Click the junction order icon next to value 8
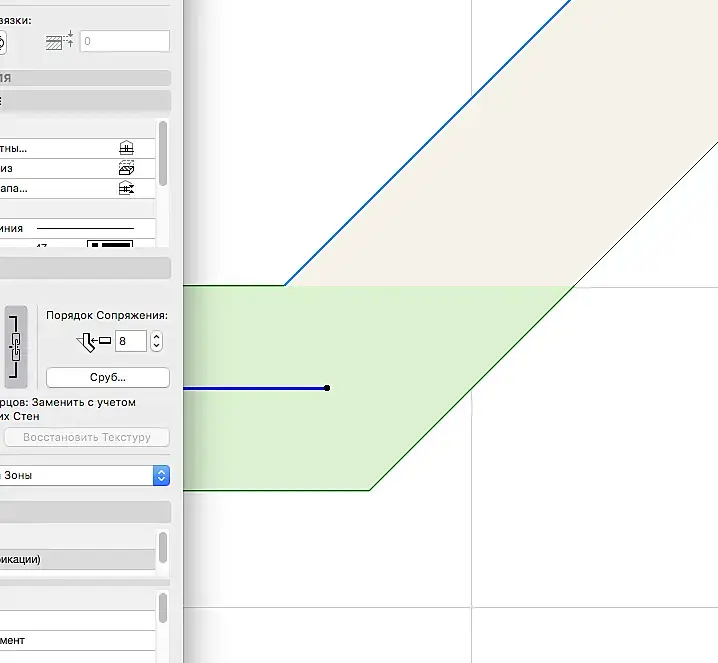718x663 pixels. [x=93, y=342]
